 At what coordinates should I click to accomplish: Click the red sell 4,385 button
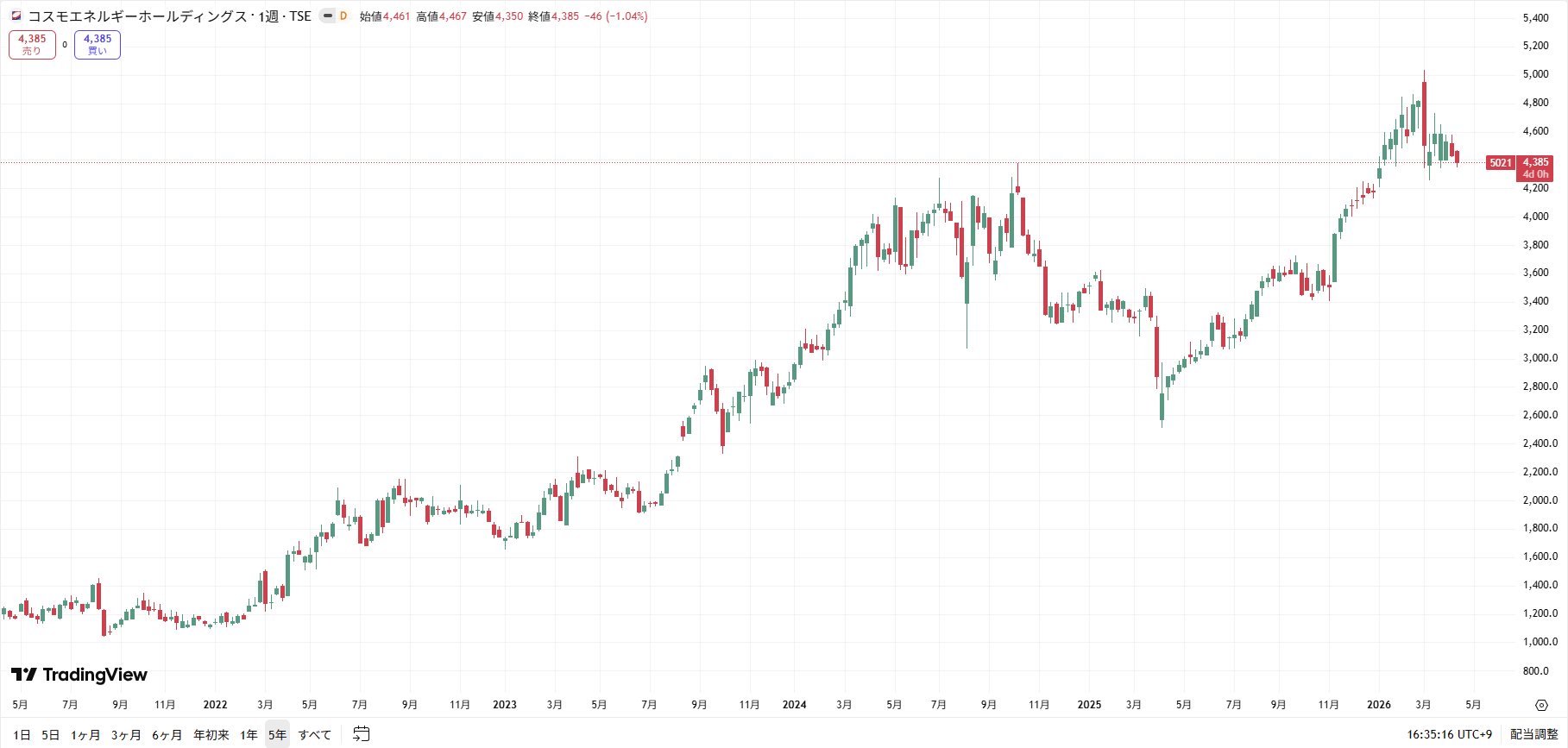coord(32,44)
